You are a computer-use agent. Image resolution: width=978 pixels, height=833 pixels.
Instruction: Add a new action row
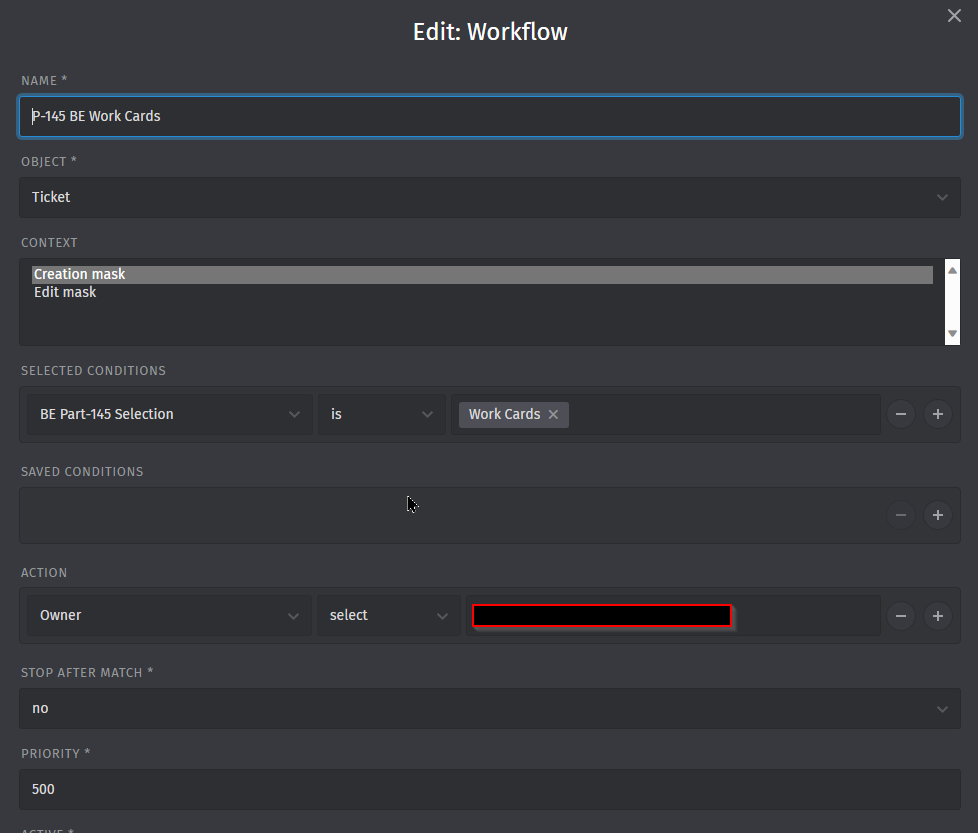coord(937,616)
